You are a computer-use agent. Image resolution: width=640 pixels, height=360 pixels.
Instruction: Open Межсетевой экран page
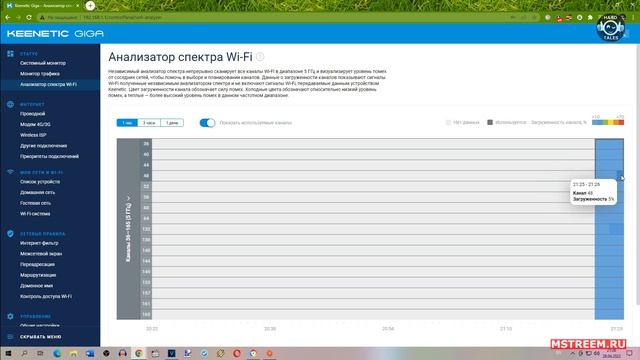coord(41,254)
